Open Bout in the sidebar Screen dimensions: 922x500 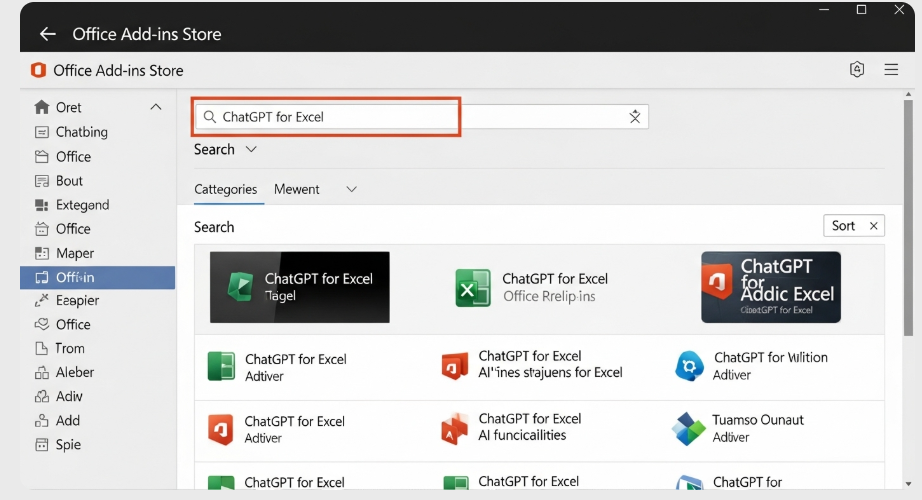tap(59, 181)
